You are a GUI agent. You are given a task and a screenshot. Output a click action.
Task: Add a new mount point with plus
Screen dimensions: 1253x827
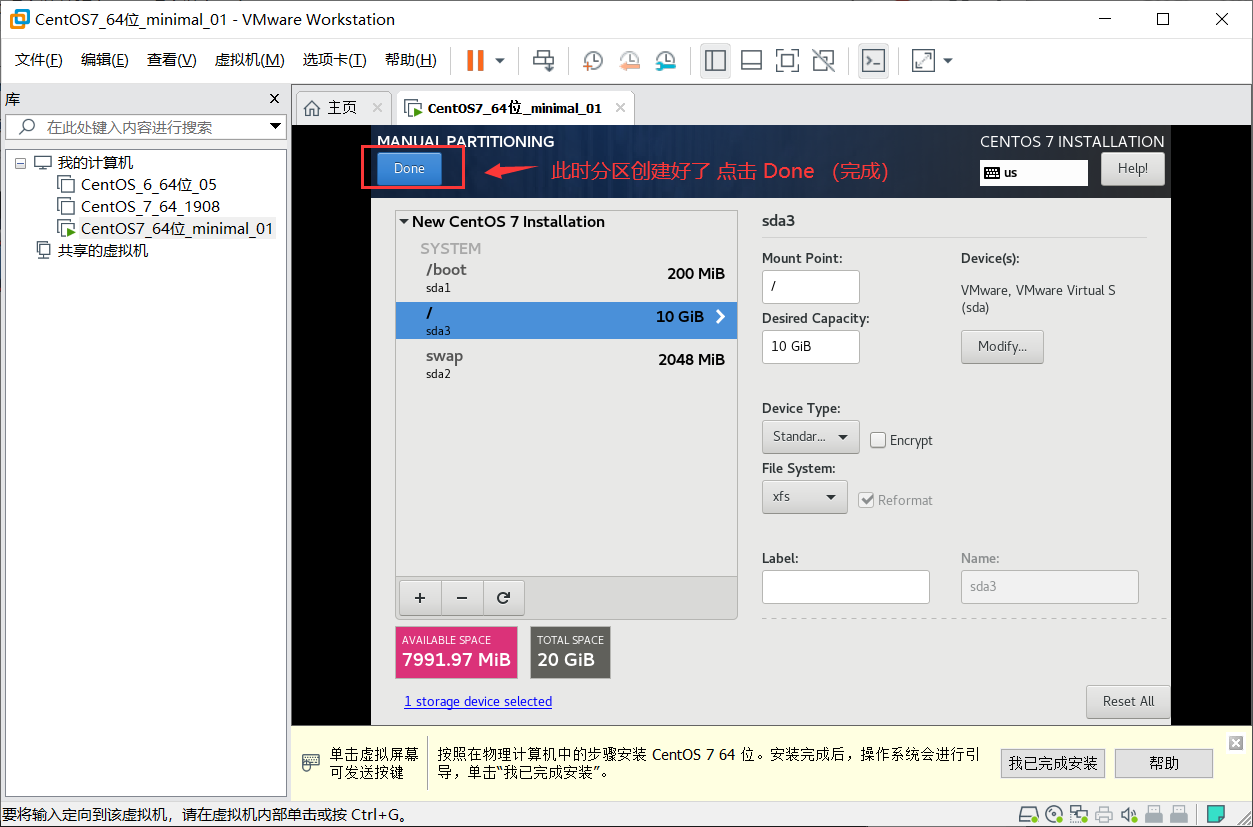point(420,598)
